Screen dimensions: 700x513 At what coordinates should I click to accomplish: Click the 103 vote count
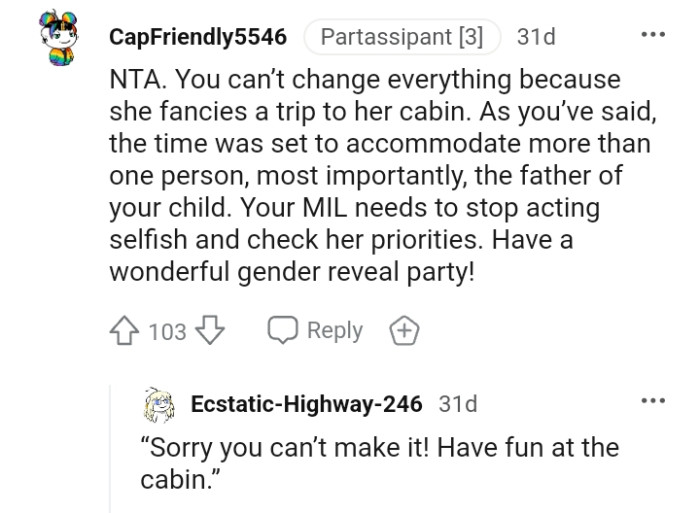166,331
